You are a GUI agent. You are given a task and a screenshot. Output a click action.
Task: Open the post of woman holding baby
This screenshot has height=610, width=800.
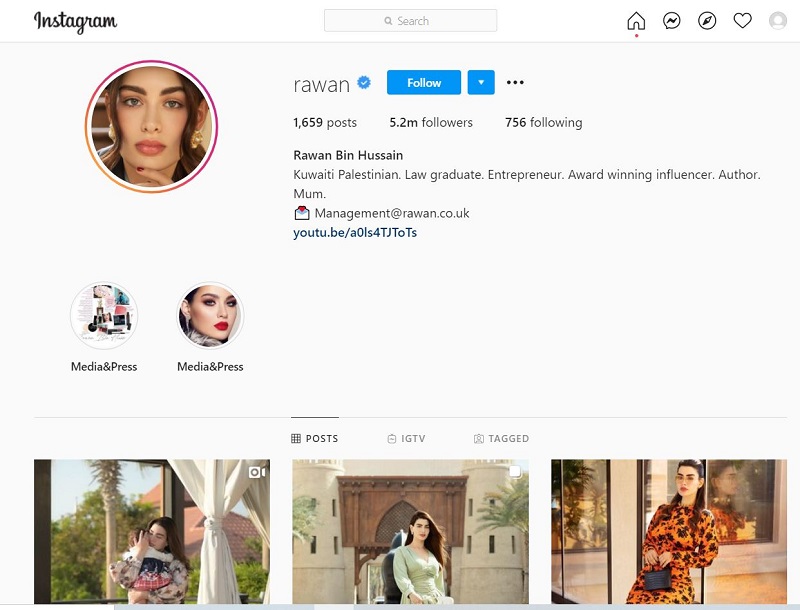pos(152,531)
